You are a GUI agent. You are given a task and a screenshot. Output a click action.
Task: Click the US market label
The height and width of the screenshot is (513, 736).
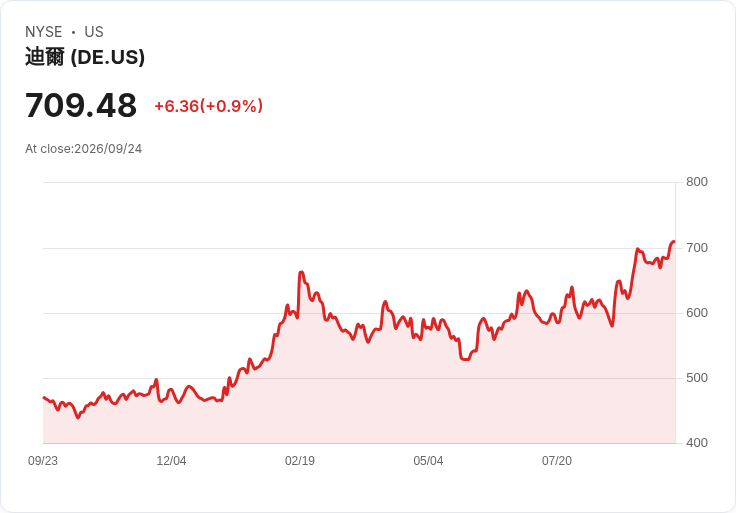pyautogui.click(x=94, y=32)
